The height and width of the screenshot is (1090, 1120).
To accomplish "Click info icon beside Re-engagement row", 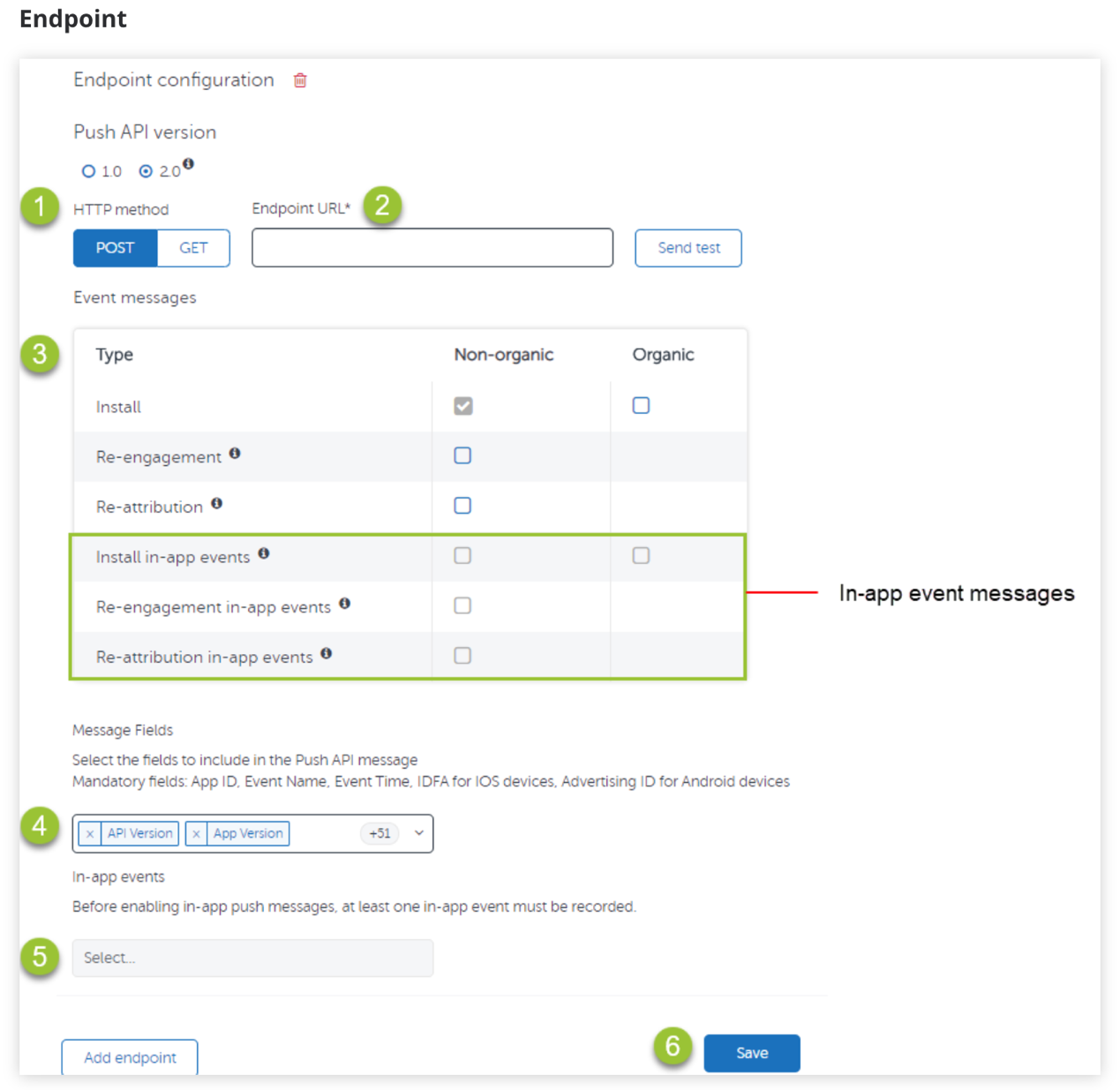I will tap(235, 452).
